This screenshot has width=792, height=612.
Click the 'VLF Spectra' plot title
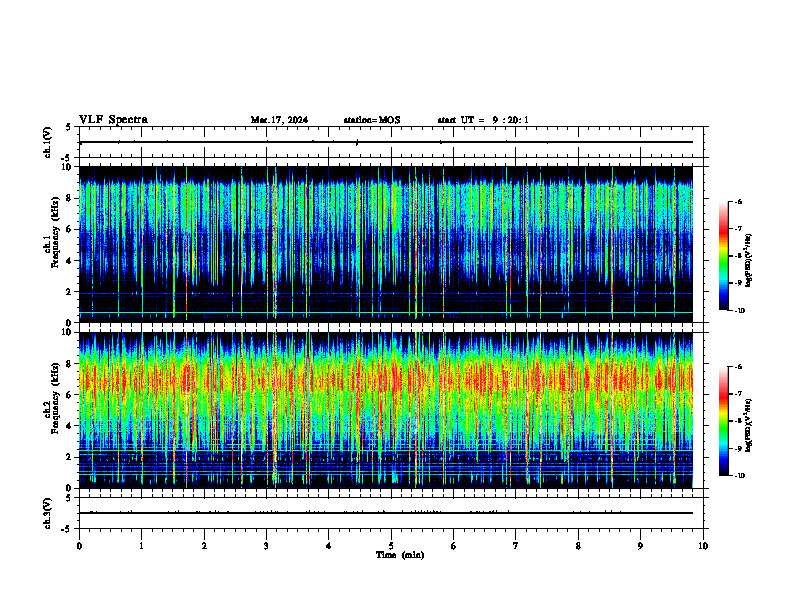(x=113, y=120)
